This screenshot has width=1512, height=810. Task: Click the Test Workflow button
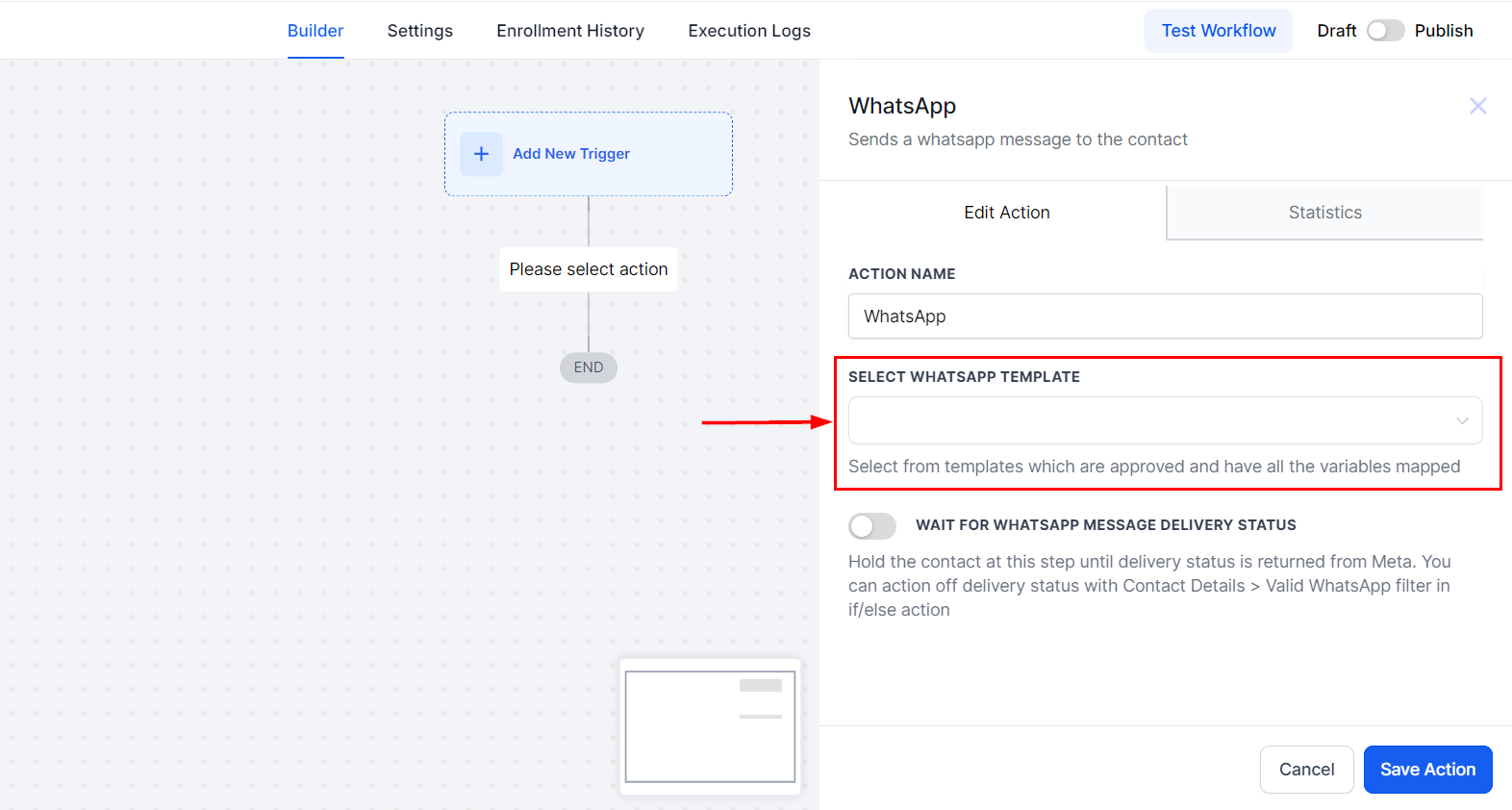coord(1218,31)
